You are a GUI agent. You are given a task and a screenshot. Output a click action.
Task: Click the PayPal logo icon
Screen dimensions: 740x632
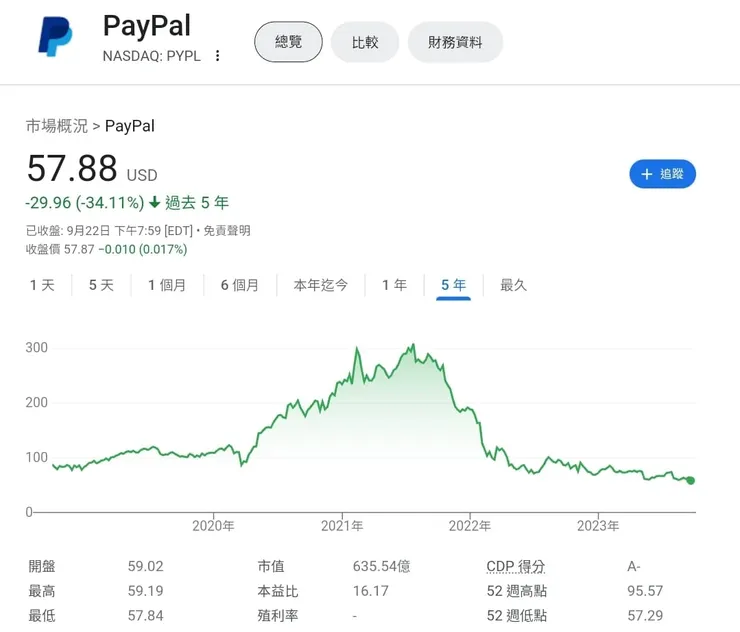click(55, 36)
